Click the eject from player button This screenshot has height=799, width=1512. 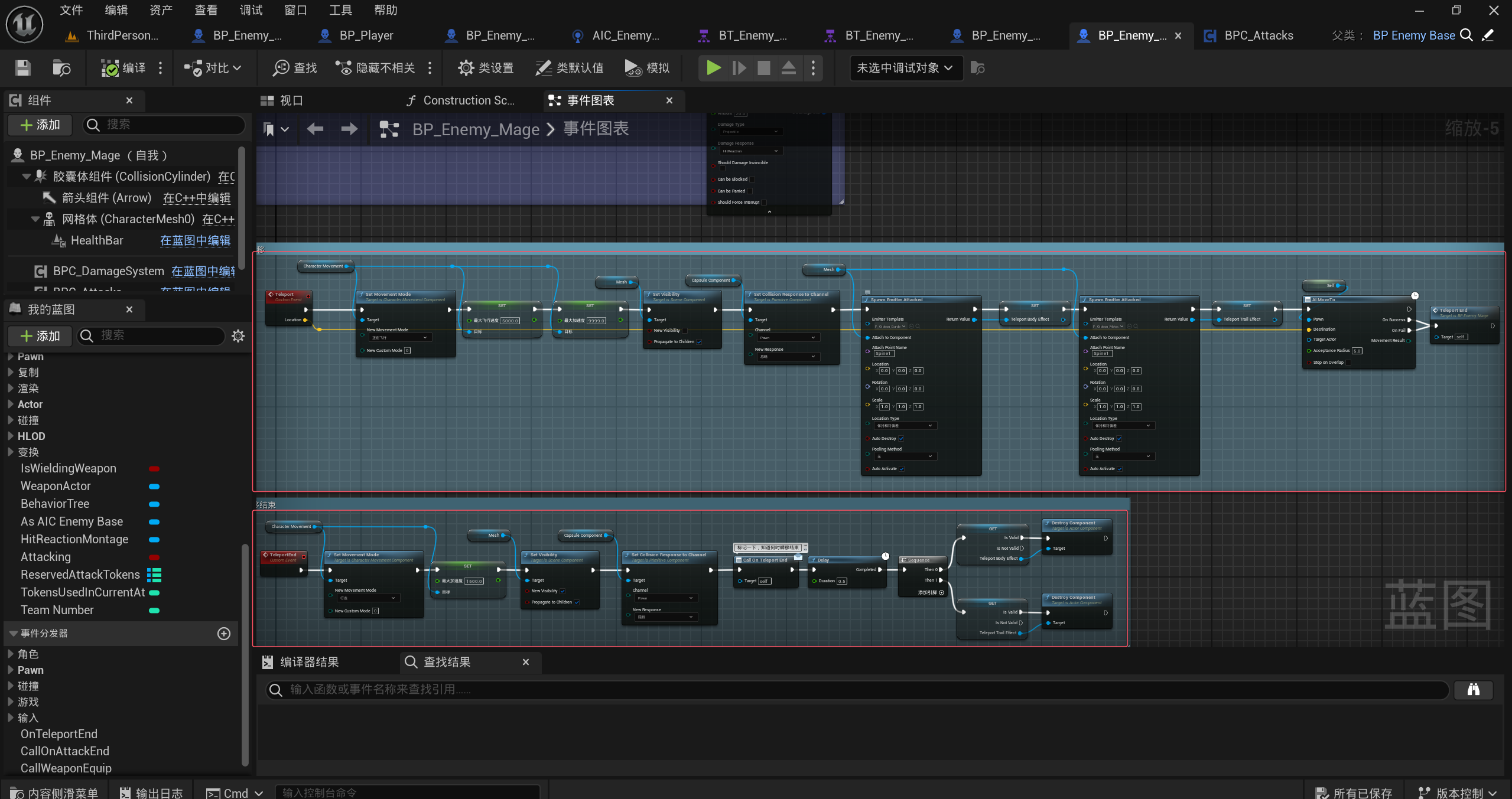pyautogui.click(x=789, y=68)
